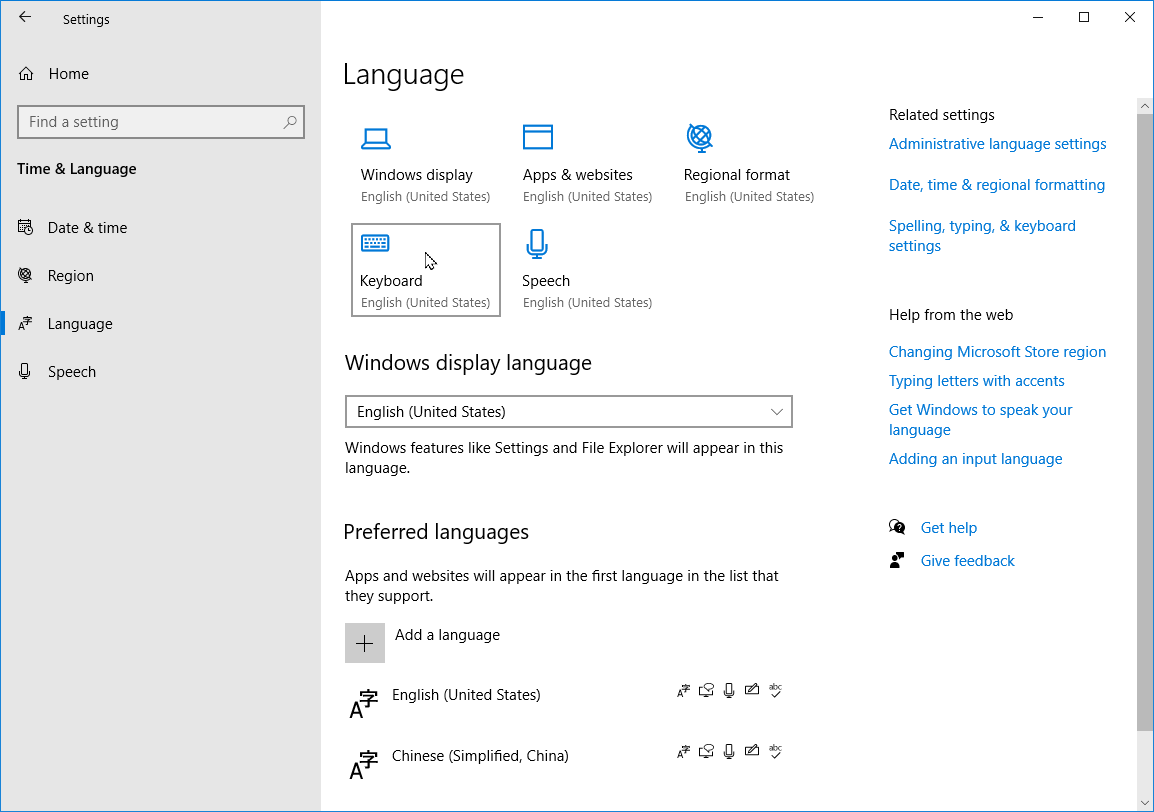Click the Apps & websites window icon
The width and height of the screenshot is (1154, 812).
tap(538, 137)
